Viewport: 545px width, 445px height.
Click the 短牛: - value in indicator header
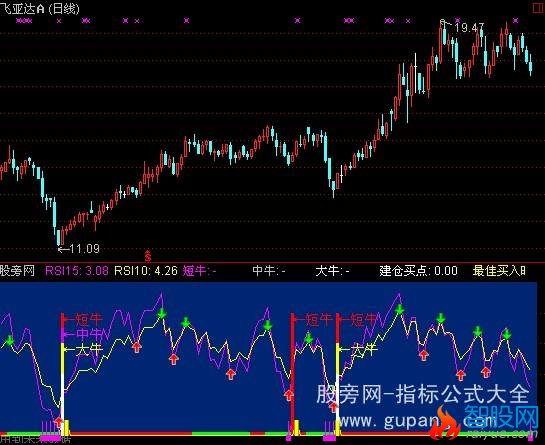[x=200, y=270]
